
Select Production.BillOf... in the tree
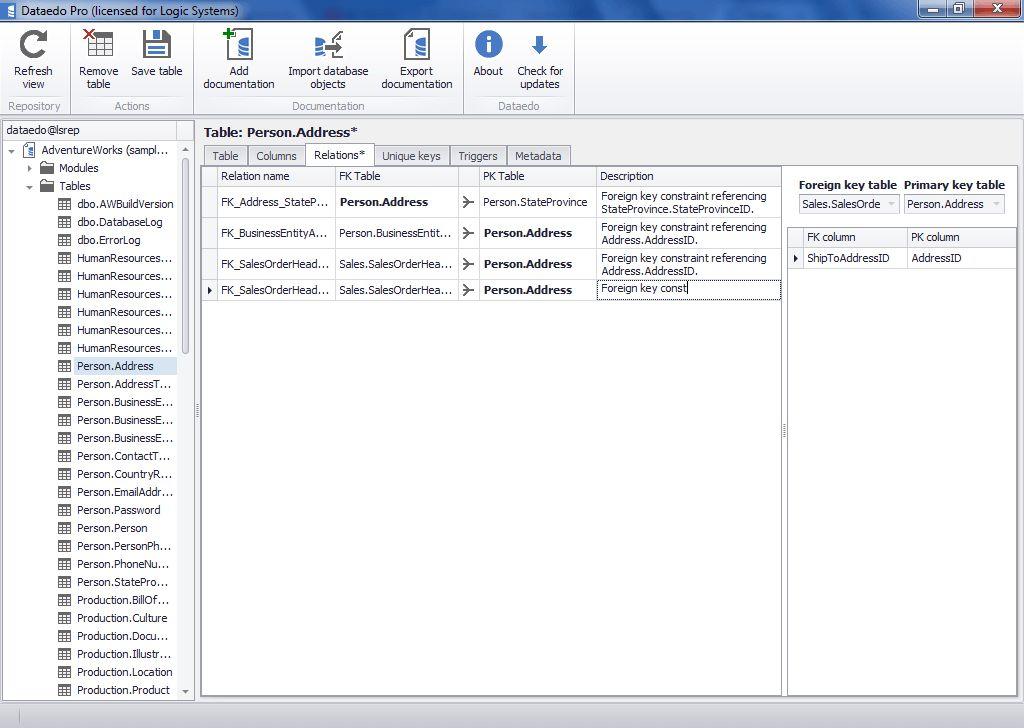123,599
